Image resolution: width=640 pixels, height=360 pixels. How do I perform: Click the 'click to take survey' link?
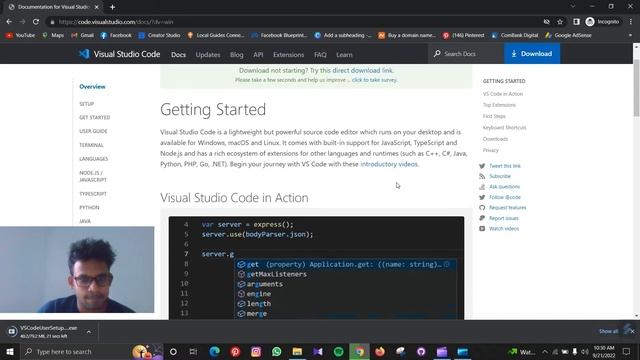[374, 80]
